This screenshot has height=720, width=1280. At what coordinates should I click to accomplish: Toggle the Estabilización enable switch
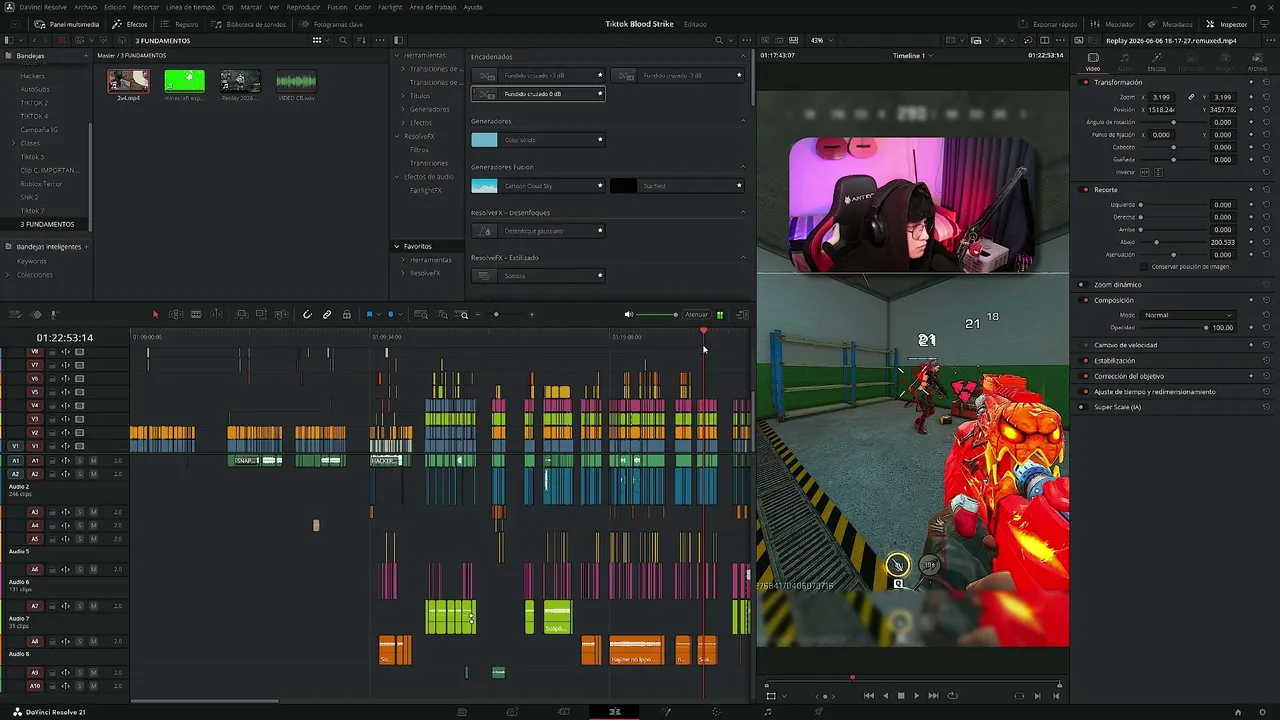pos(1082,360)
